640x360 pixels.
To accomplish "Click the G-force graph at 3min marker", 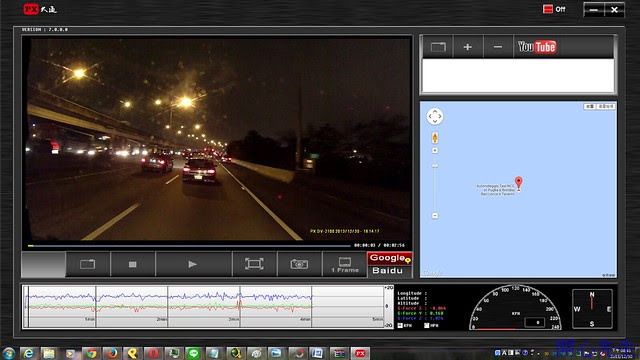I will (x=240, y=307).
